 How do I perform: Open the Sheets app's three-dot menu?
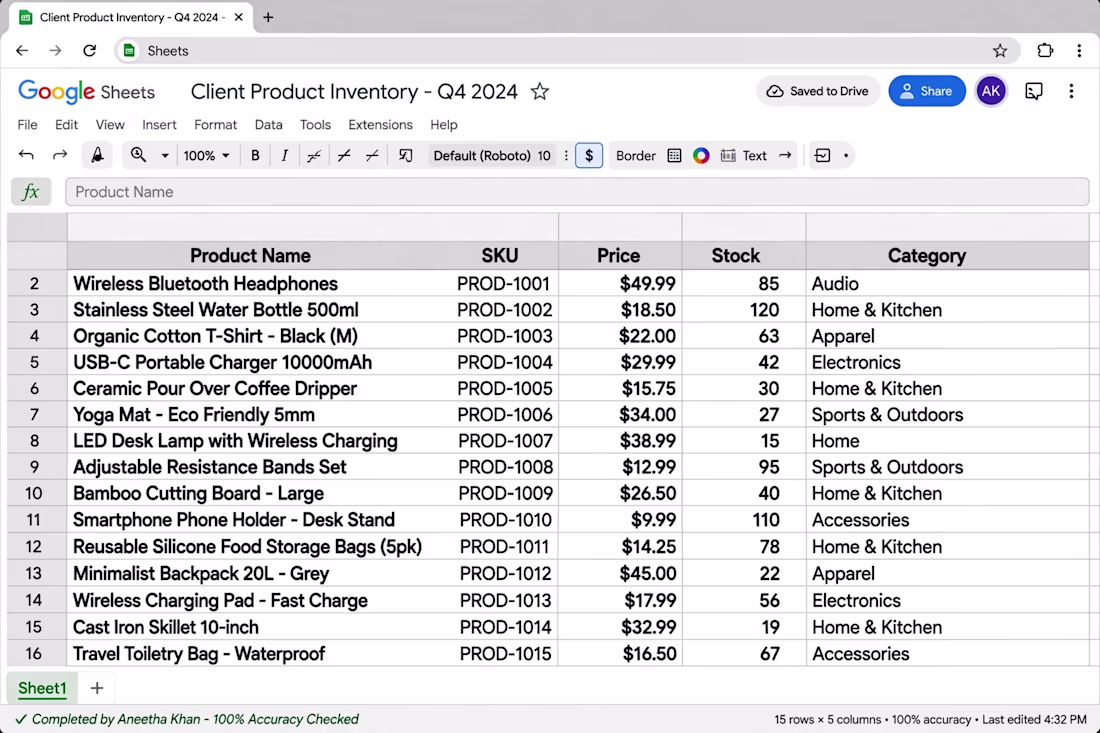[1071, 91]
